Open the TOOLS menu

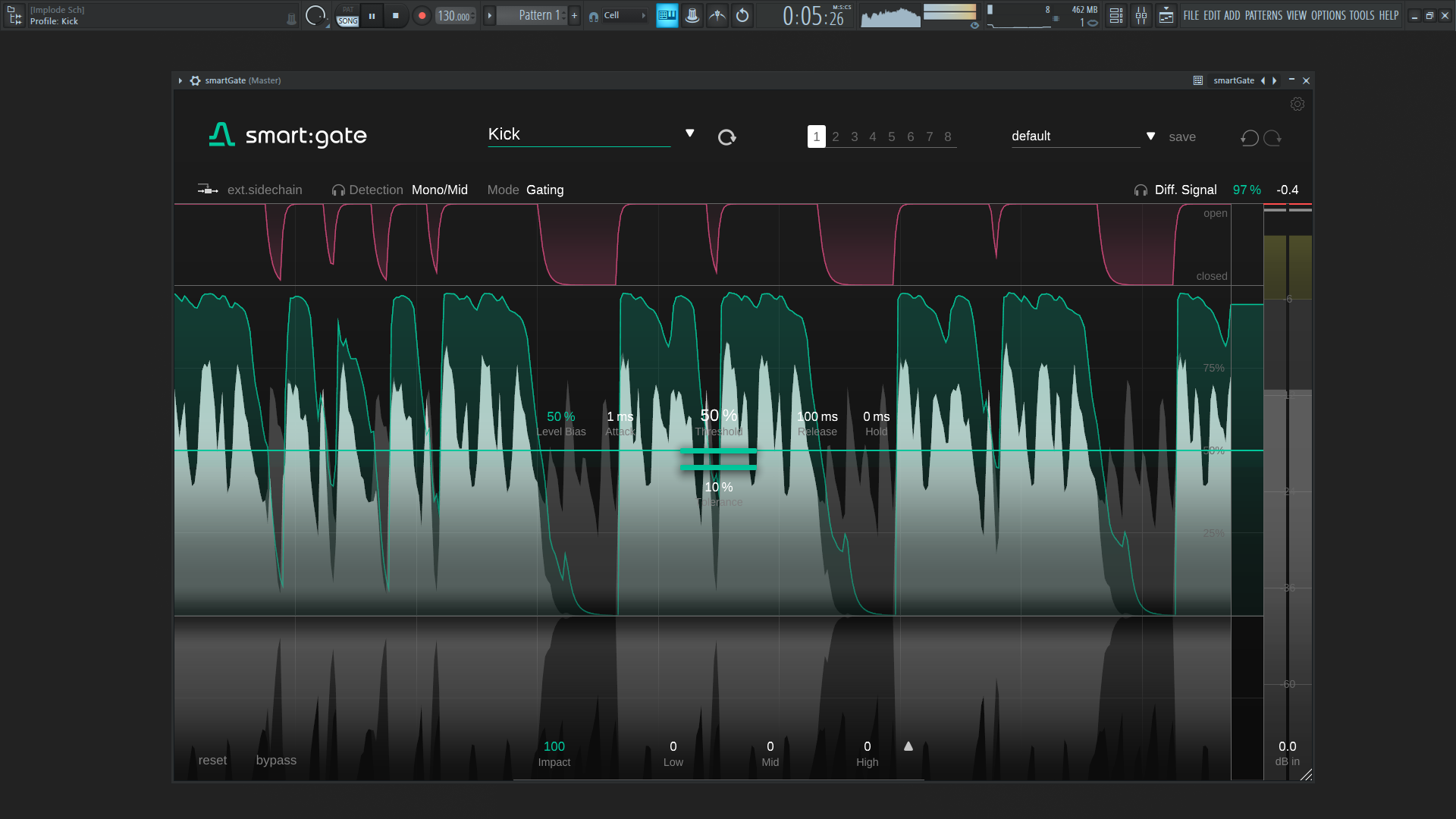pos(1362,15)
